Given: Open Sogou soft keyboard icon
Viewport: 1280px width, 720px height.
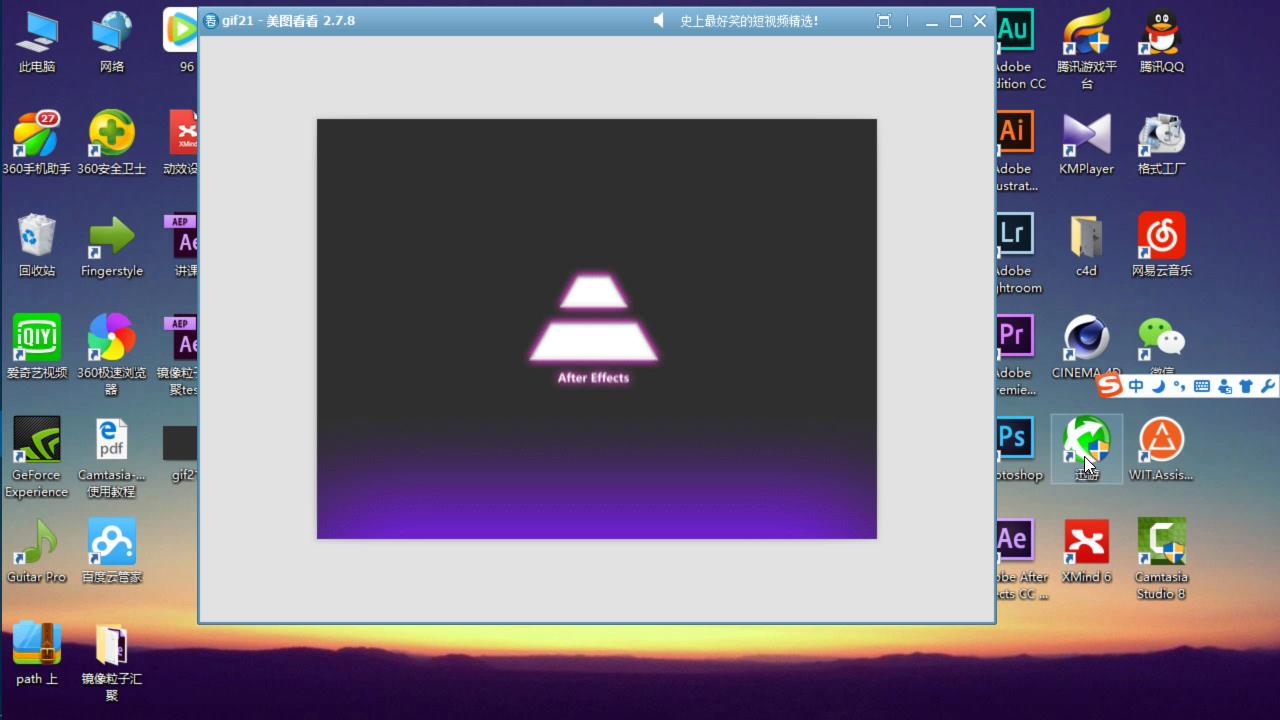Looking at the screenshot, I should (1202, 386).
